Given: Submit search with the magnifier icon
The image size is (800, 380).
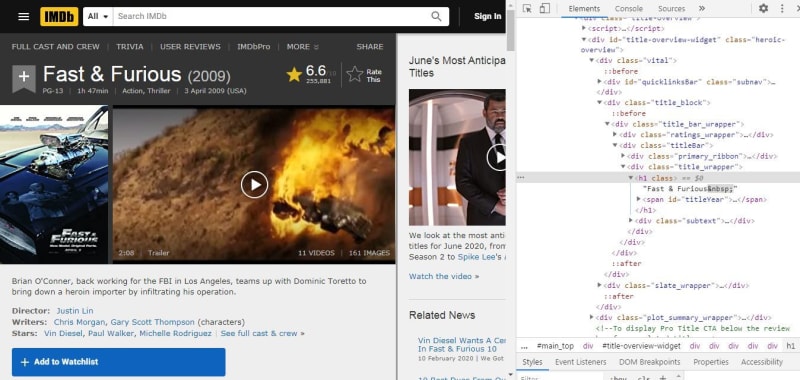Looking at the screenshot, I should click(x=436, y=16).
